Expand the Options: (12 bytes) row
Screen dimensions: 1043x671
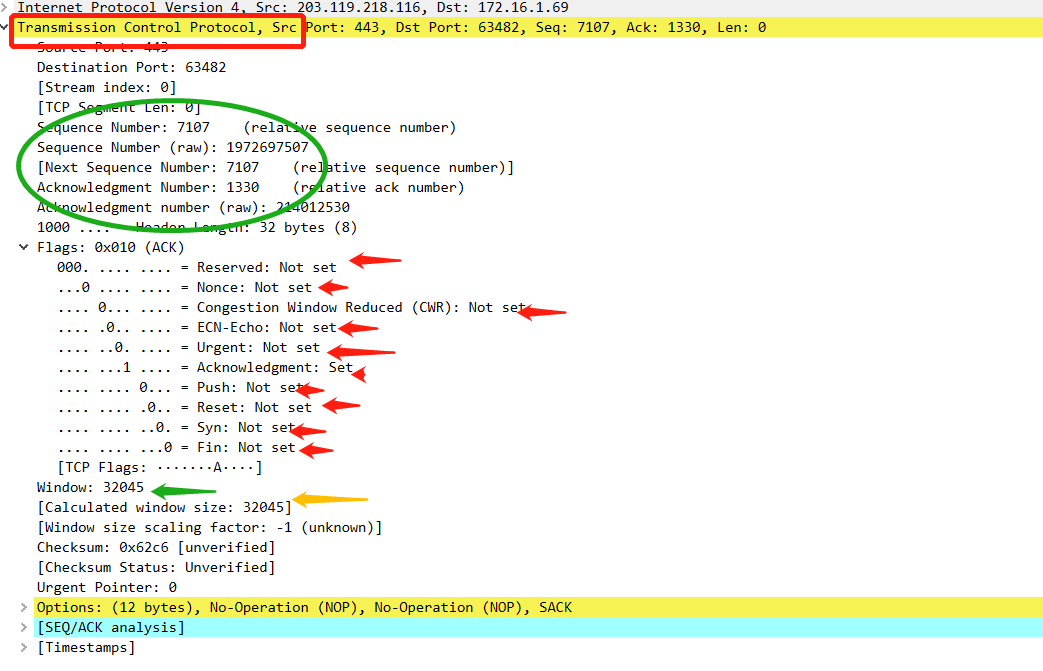pyautogui.click(x=24, y=607)
